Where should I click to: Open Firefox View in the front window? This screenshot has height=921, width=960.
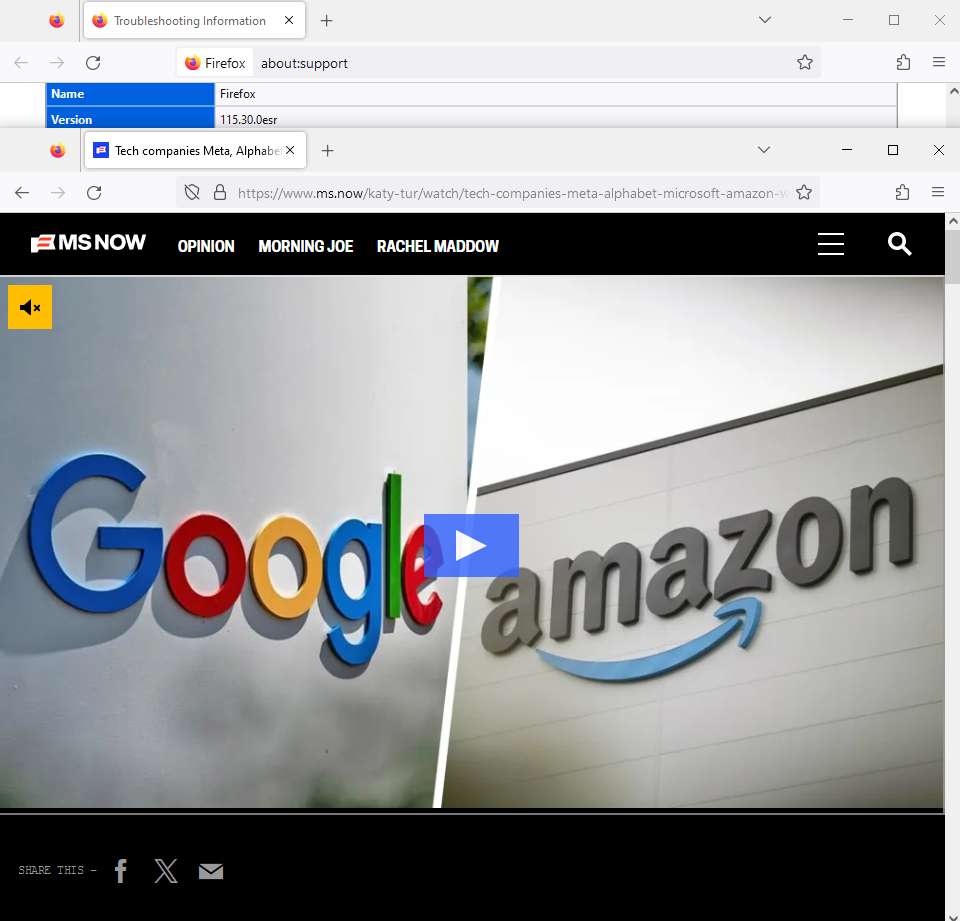58,151
